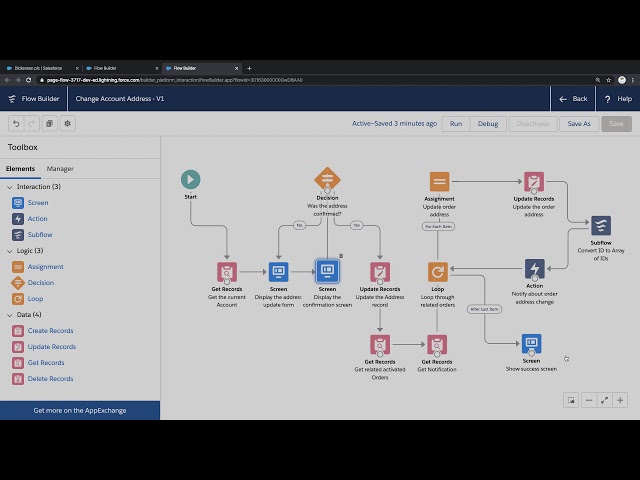The image size is (640, 480).
Task: Click the 'No' decision connector label
Action: coord(300,225)
